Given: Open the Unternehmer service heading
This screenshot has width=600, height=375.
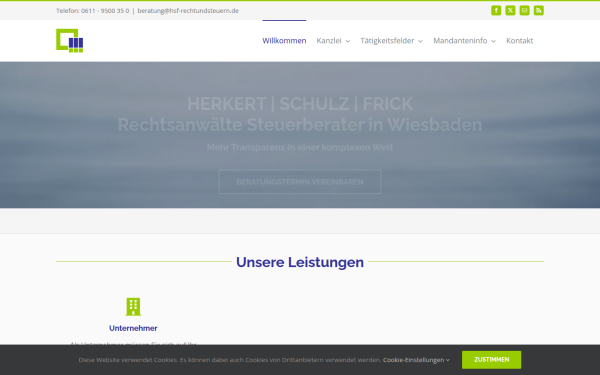Looking at the screenshot, I should 133,328.
